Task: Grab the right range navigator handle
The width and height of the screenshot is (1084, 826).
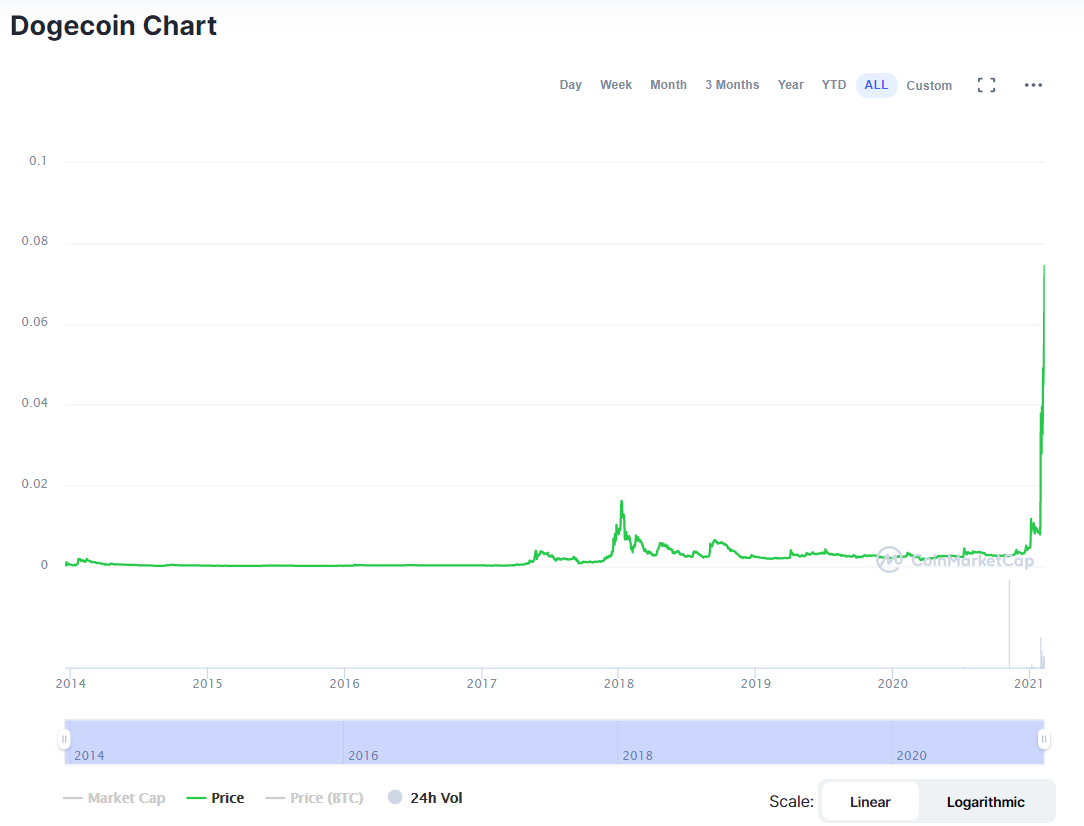Action: tap(1044, 740)
